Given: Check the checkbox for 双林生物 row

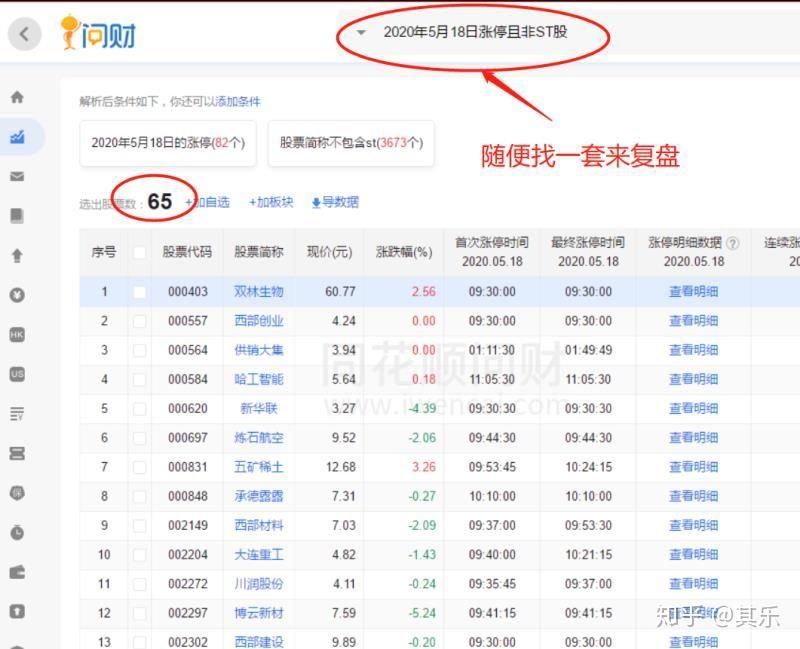Looking at the screenshot, I should click(x=139, y=292).
